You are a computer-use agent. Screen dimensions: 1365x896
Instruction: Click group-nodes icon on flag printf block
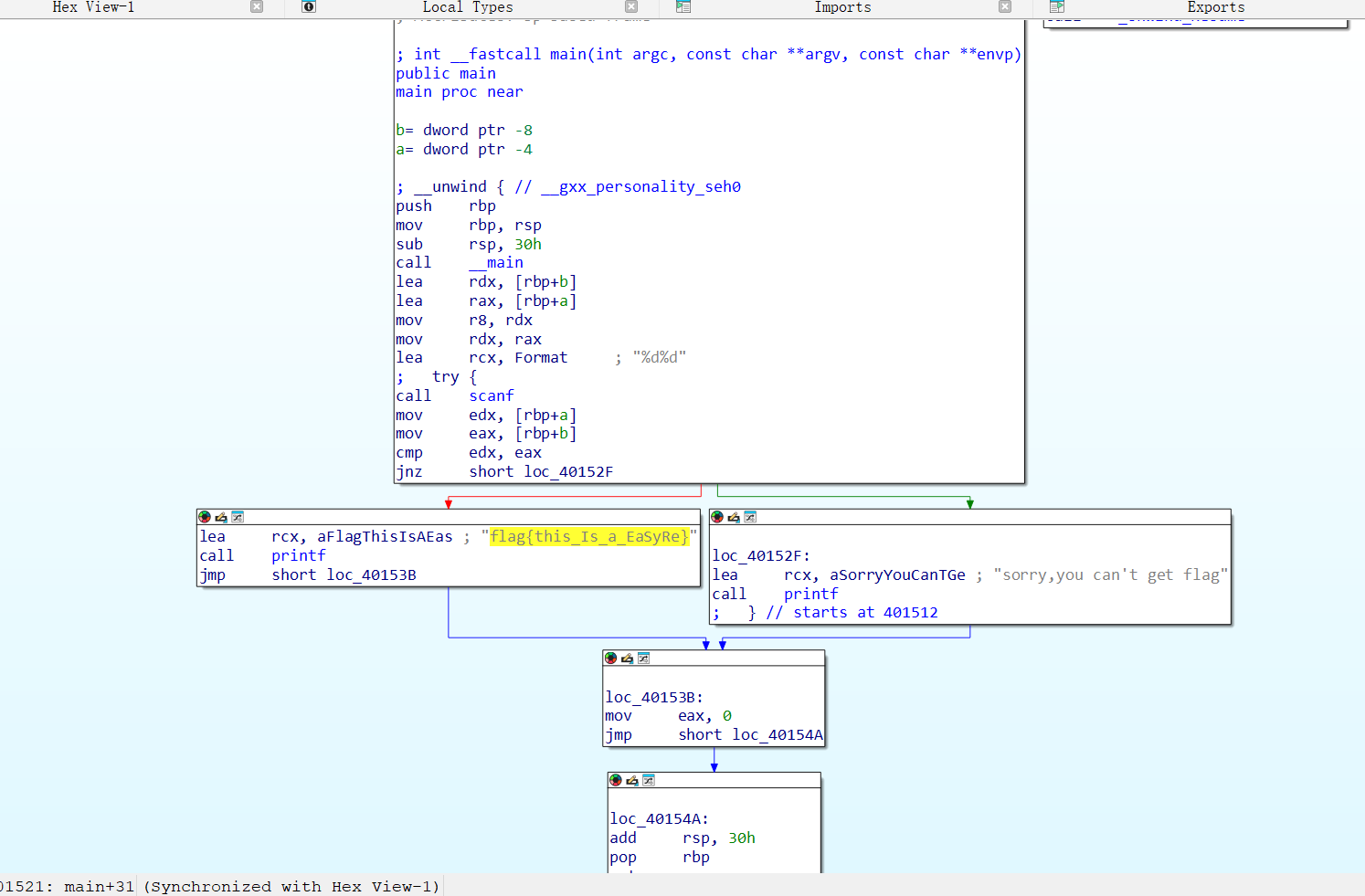point(238,517)
